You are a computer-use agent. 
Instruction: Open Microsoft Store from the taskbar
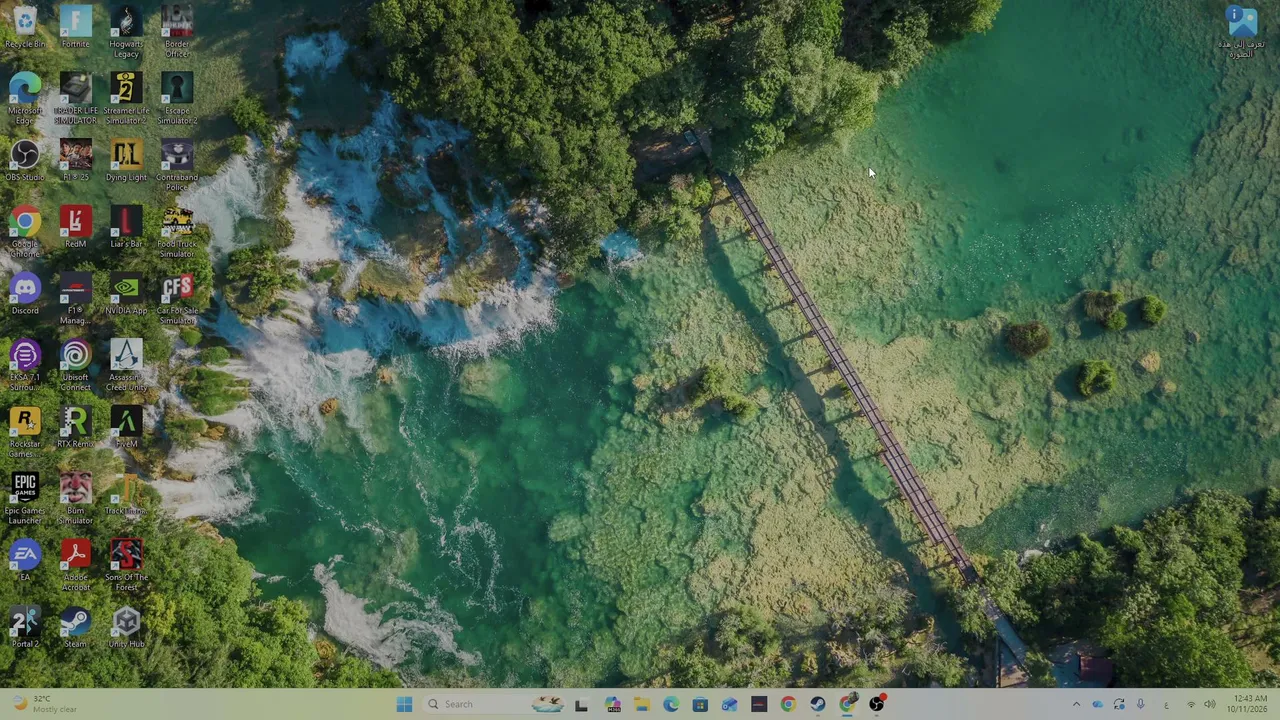pos(700,704)
